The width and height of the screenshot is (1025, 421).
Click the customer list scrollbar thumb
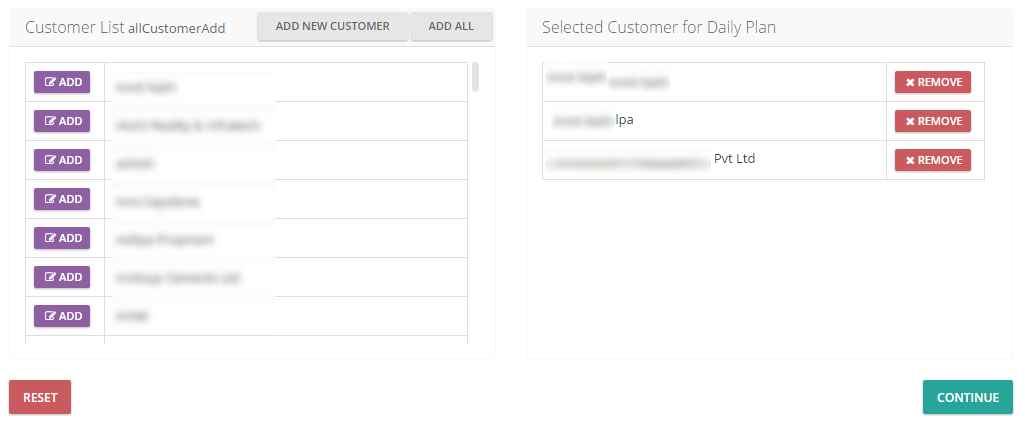pyautogui.click(x=475, y=77)
